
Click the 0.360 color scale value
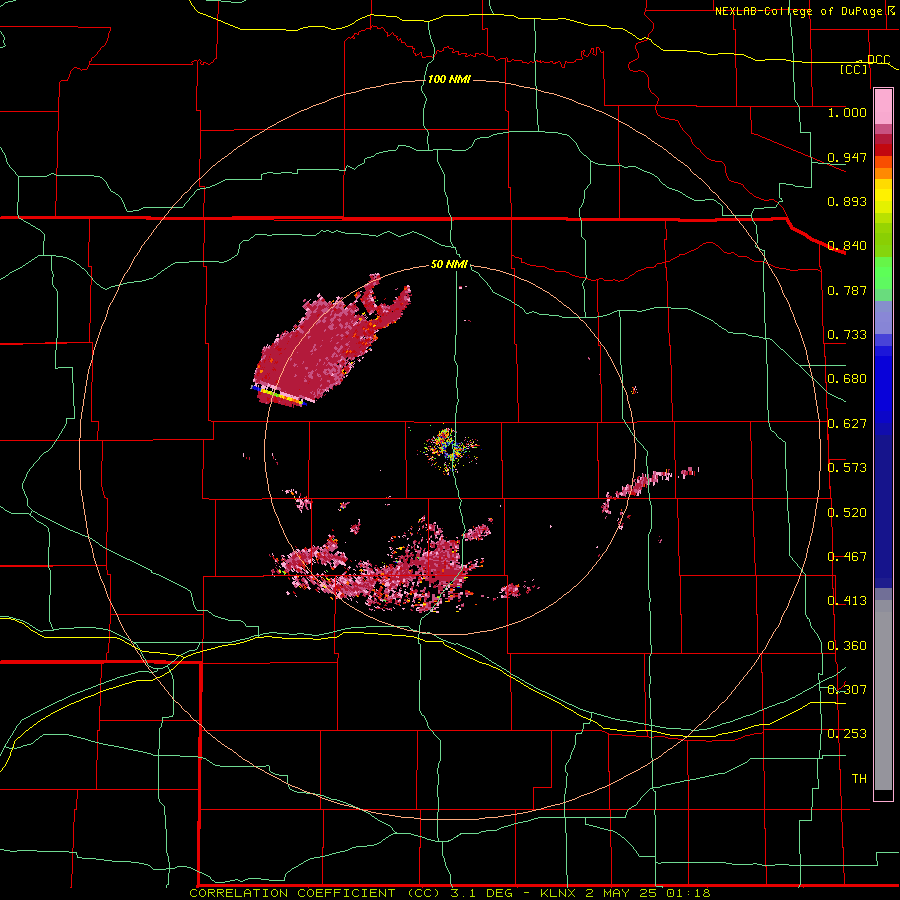pos(847,646)
